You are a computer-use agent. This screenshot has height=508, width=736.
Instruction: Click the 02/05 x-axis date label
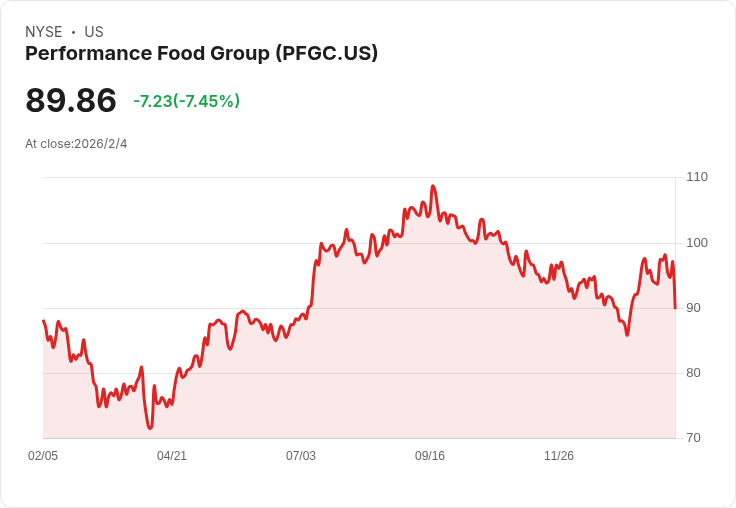(x=43, y=455)
